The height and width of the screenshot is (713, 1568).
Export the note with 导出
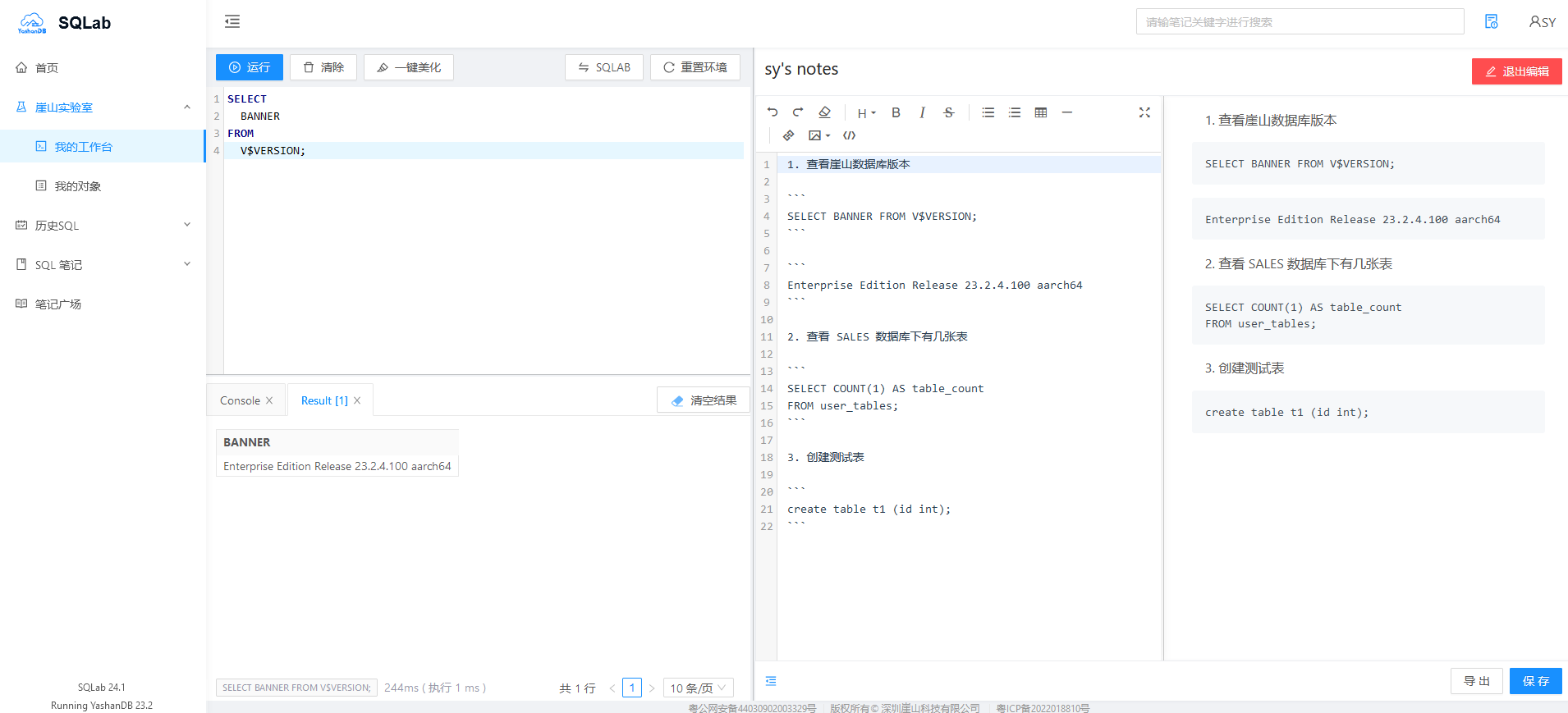click(1477, 681)
